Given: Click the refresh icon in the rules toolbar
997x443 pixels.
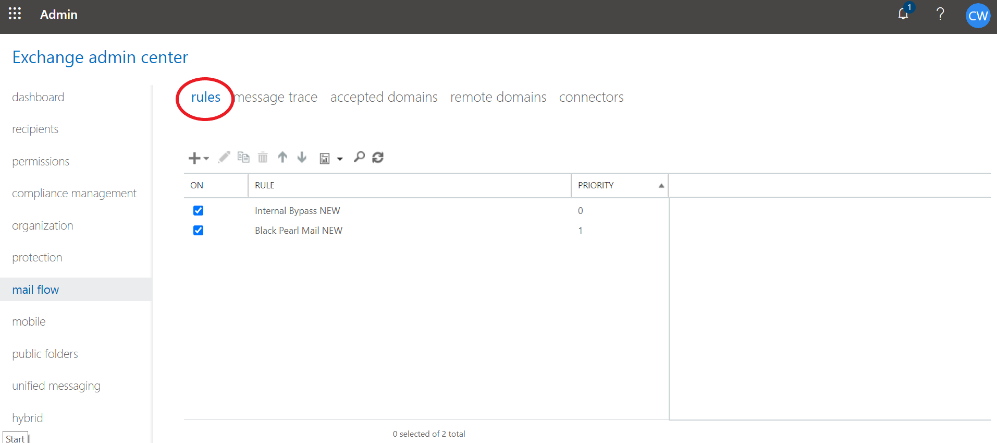Looking at the screenshot, I should 378,158.
